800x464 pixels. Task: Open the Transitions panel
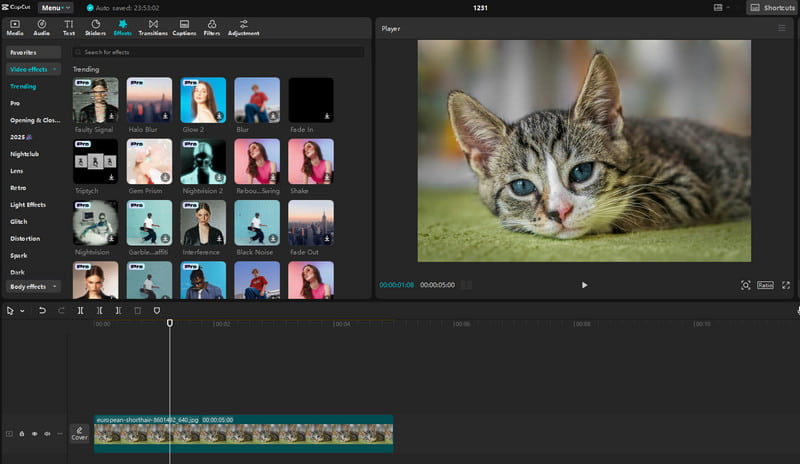[x=152, y=27]
